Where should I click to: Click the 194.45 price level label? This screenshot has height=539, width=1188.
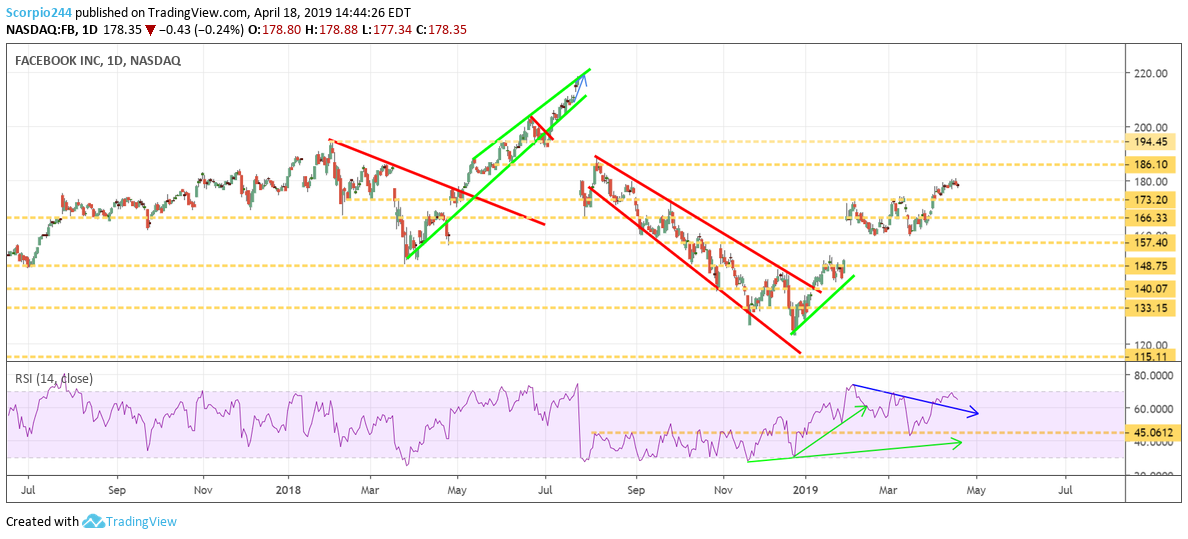point(1151,142)
